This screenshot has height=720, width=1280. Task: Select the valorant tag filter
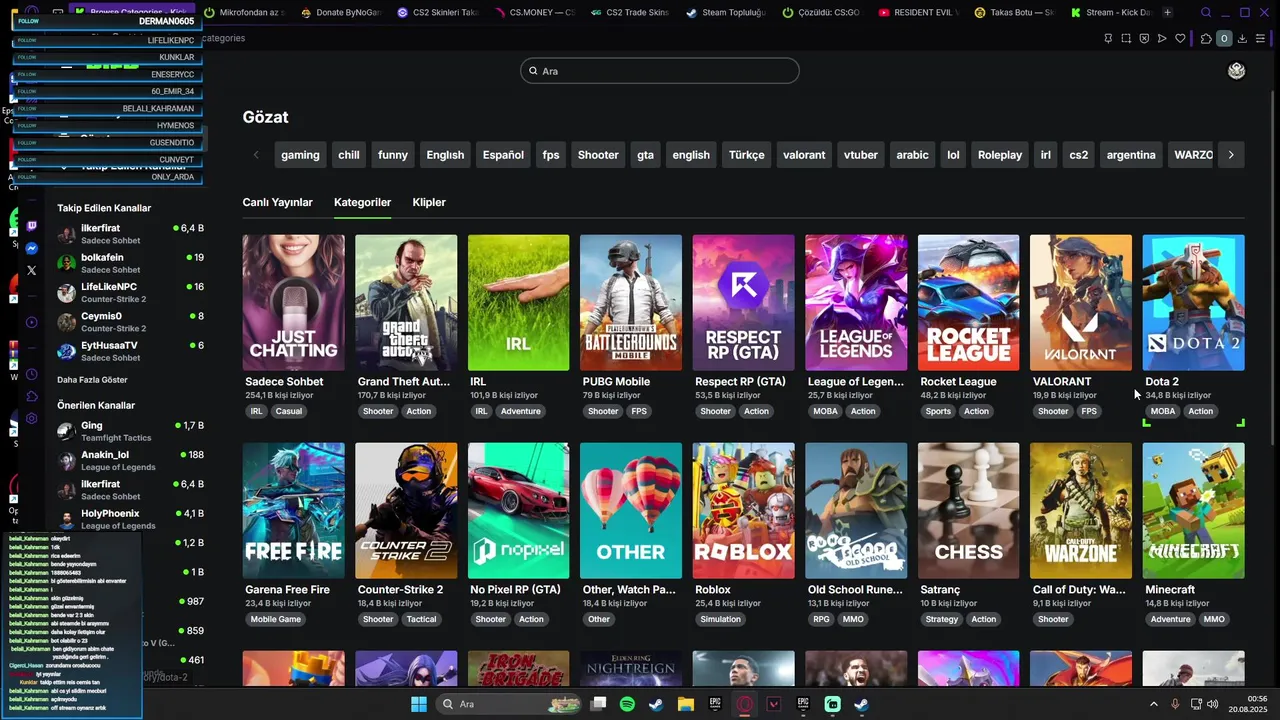click(804, 155)
